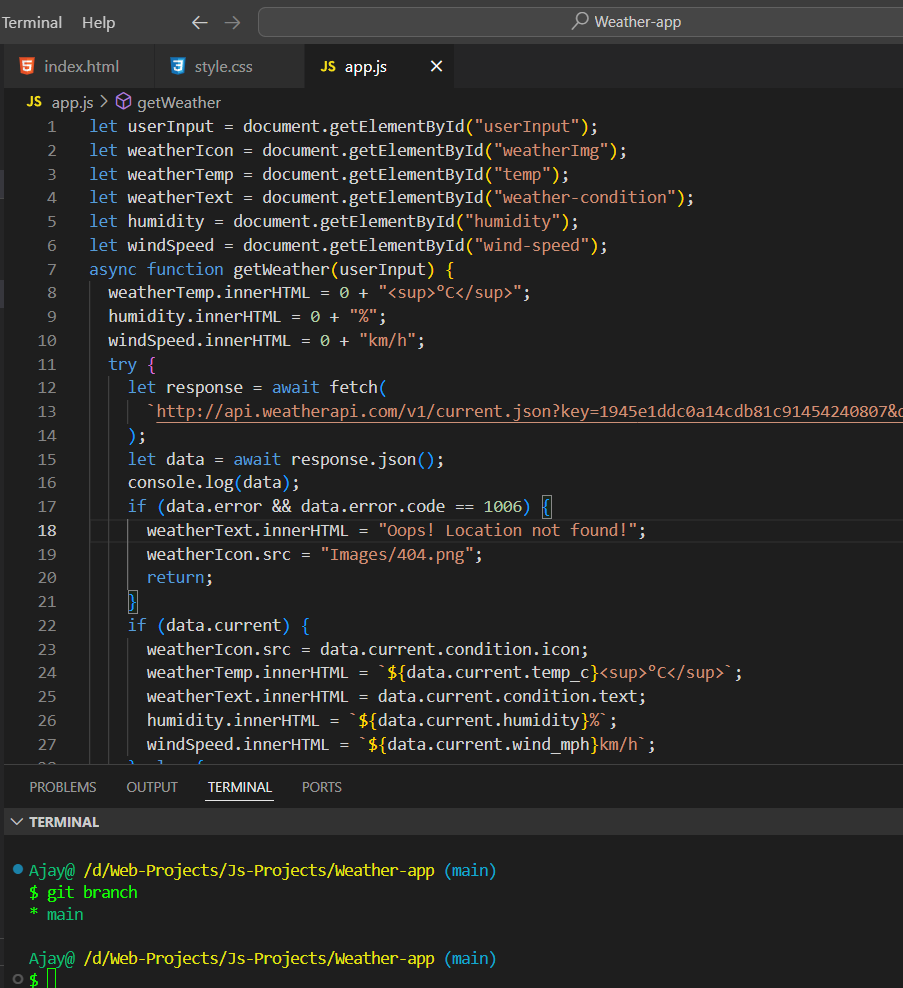
Task: Click 'return;' on line 20
Action: click(x=180, y=578)
